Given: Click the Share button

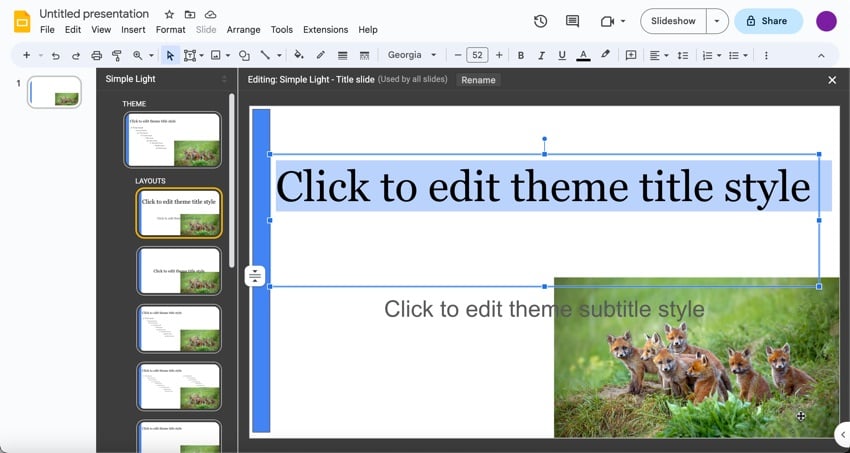Looking at the screenshot, I should tap(768, 21).
